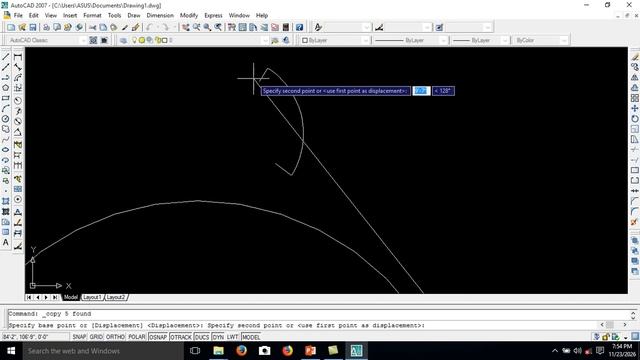This screenshot has height=360, width=640.
Task: Open the Modify menu
Action: point(189,15)
